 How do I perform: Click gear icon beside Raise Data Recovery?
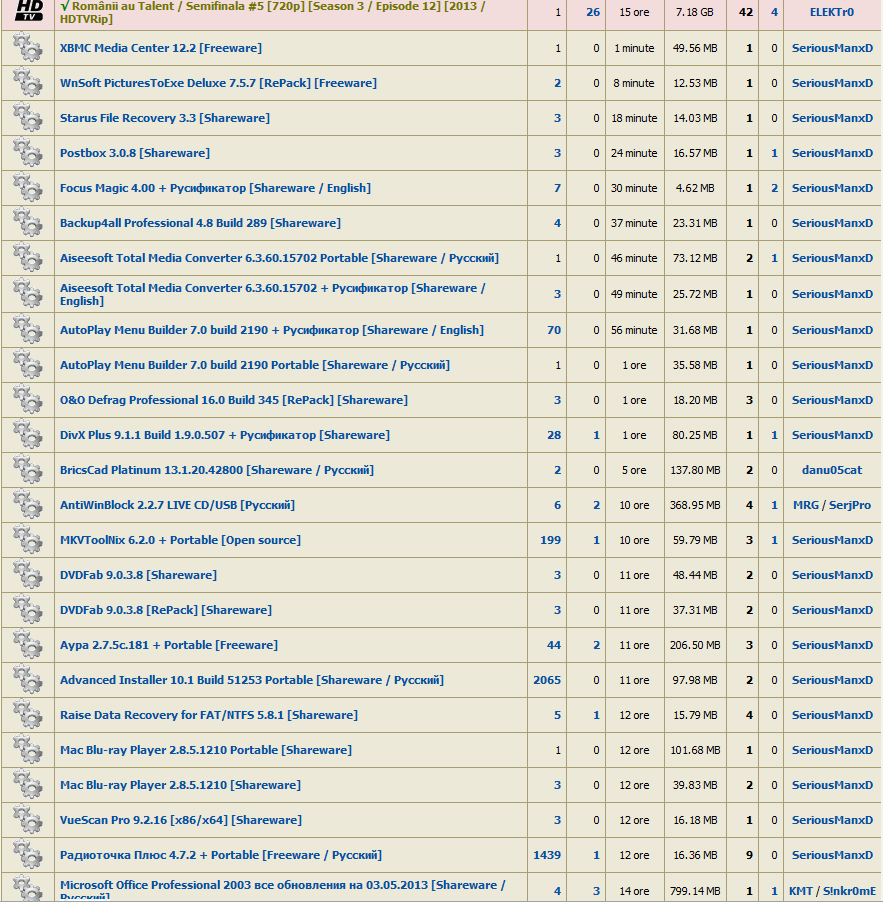[28, 716]
